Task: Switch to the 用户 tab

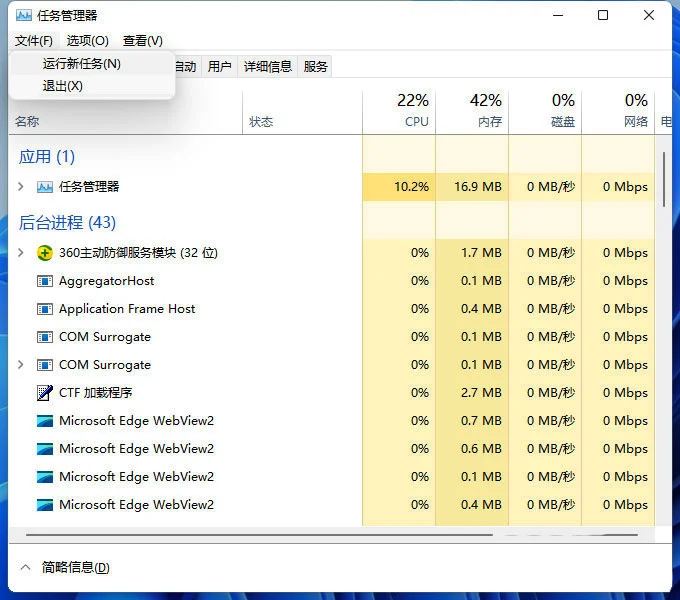Action: [219, 66]
